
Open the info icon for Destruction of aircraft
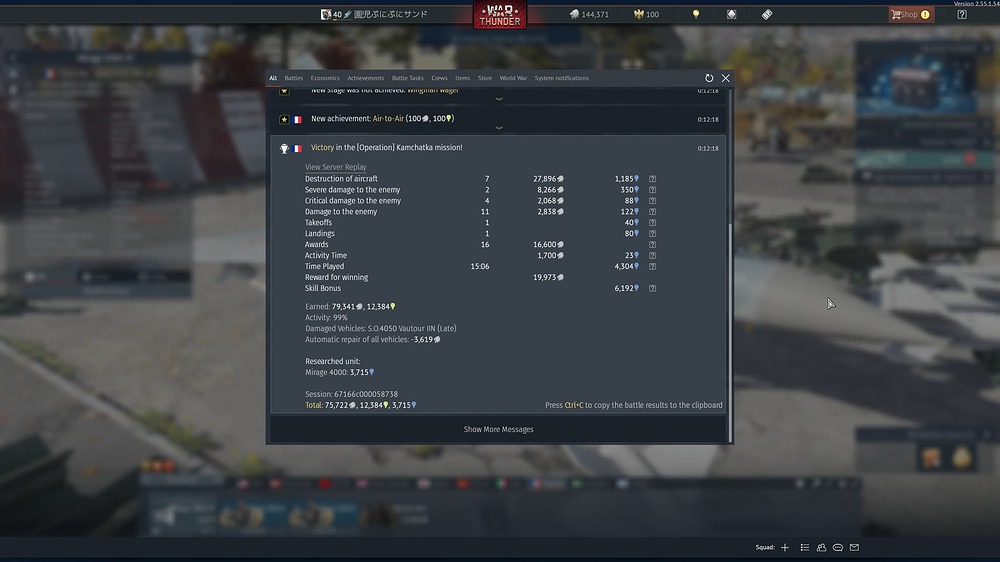pos(652,179)
